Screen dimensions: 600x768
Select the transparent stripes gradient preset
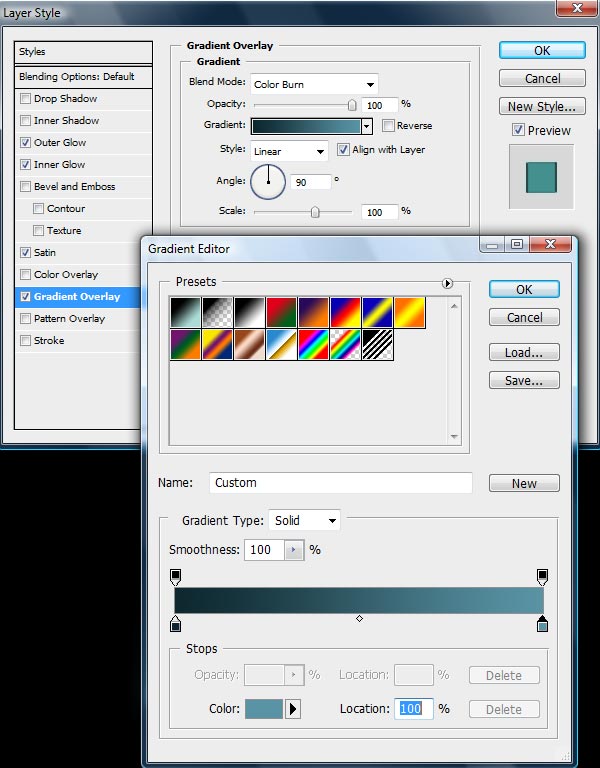click(x=378, y=344)
